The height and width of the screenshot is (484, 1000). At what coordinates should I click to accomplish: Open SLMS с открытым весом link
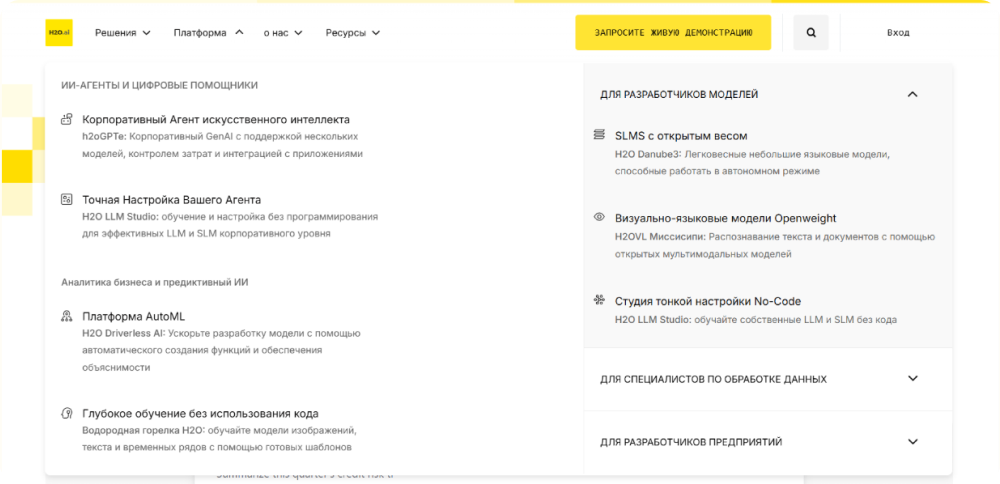(x=681, y=136)
